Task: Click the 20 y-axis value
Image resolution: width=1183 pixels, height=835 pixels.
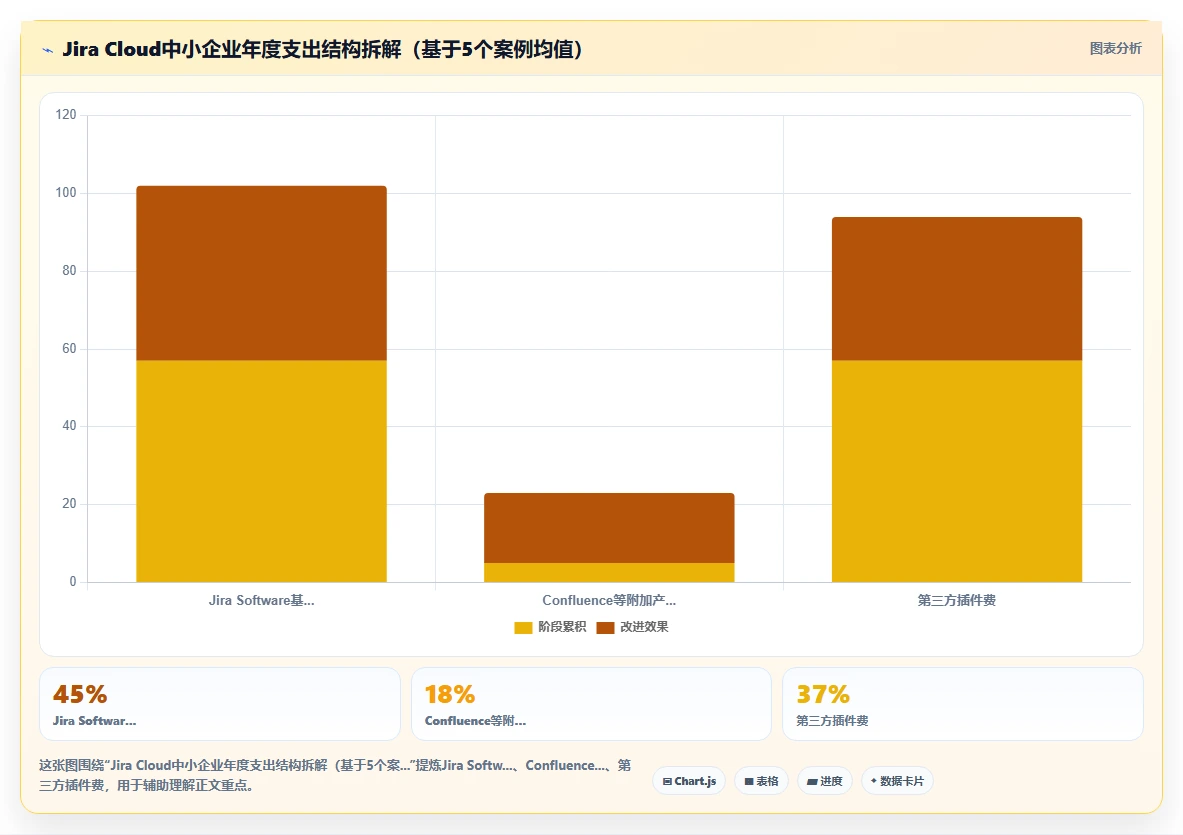Action: (69, 504)
